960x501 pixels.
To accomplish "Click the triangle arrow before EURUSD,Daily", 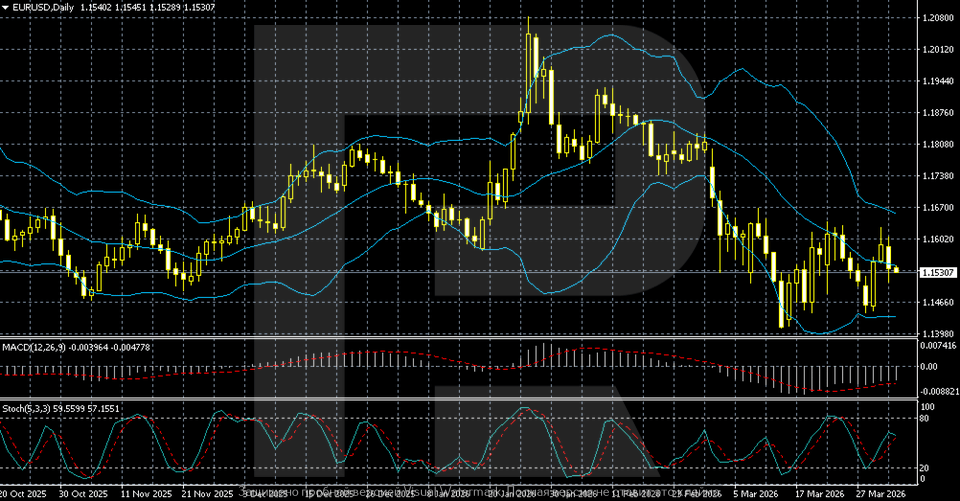I will pyautogui.click(x=4, y=6).
